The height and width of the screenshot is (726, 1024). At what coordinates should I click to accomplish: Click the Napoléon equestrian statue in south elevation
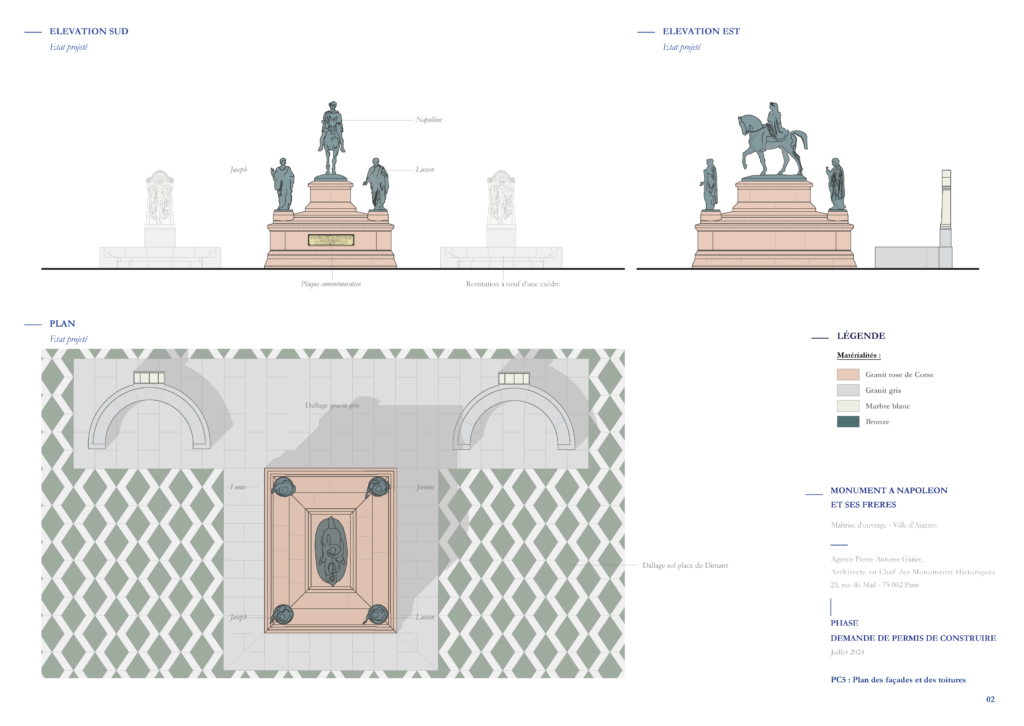click(331, 140)
